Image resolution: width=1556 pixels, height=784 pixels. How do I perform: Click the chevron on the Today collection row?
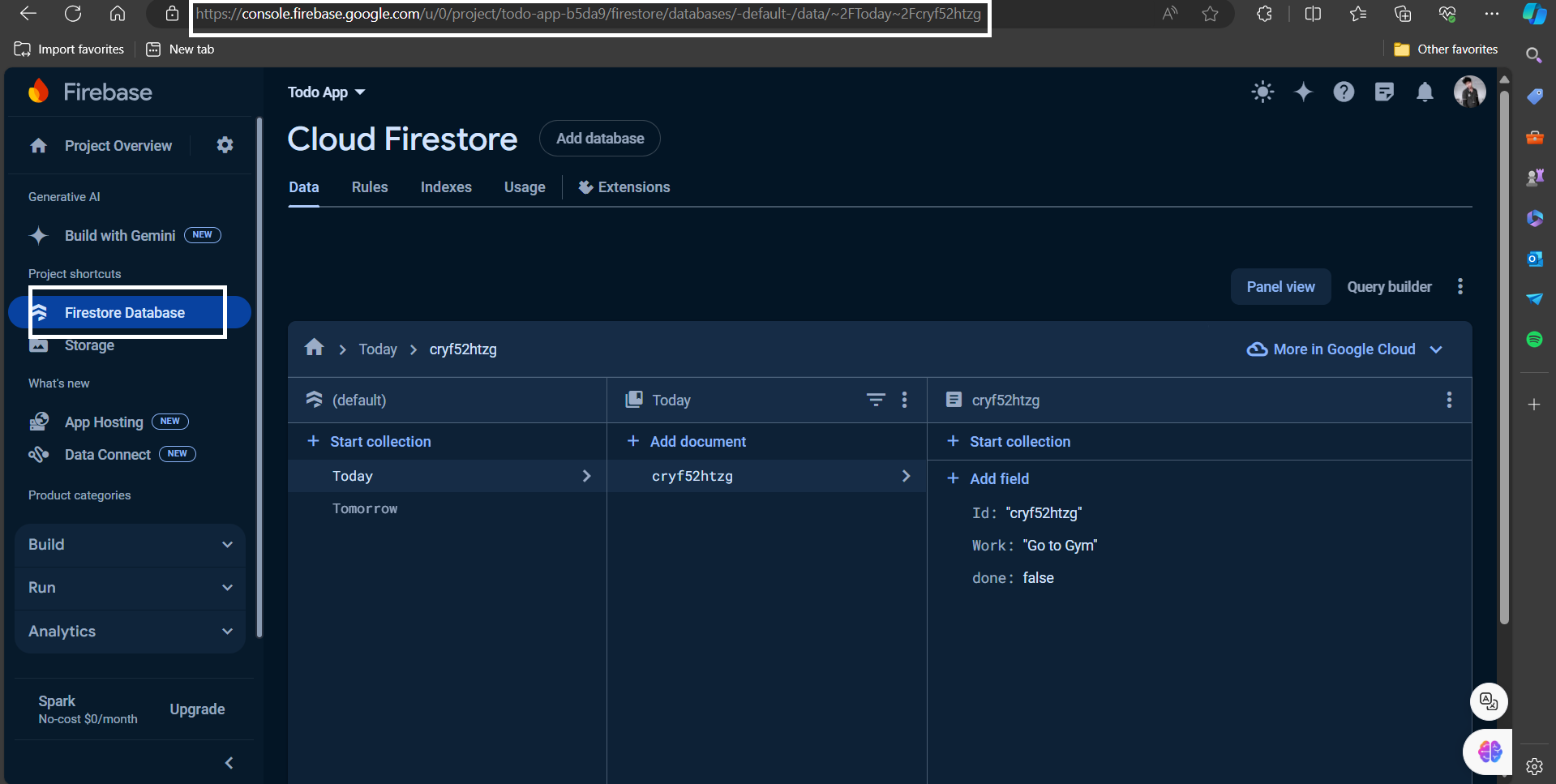click(586, 476)
